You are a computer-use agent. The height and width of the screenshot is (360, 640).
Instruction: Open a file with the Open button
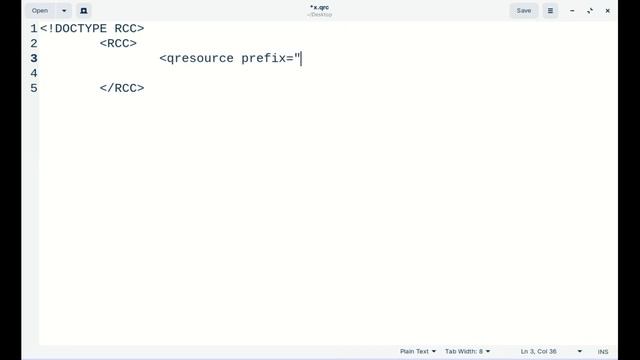pos(40,11)
